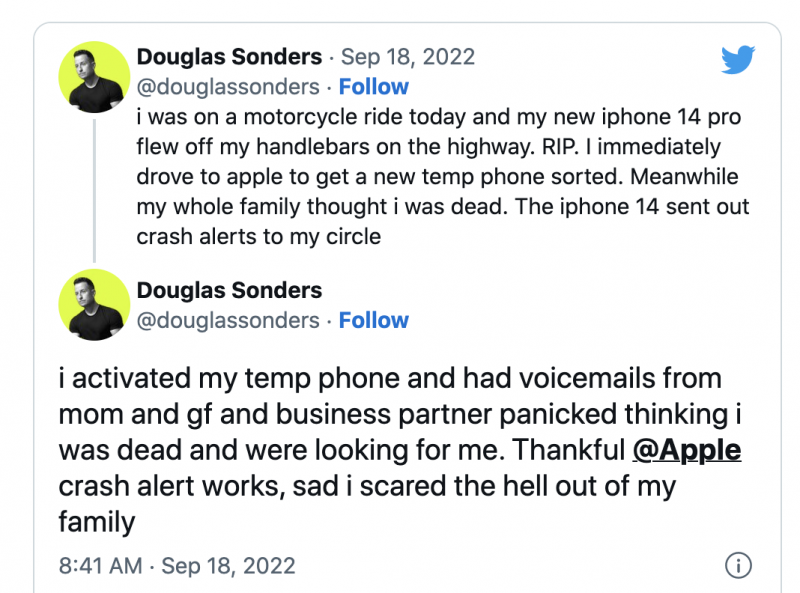Open Douglas Sonders name in first tweet
800x593 pixels.
229,57
